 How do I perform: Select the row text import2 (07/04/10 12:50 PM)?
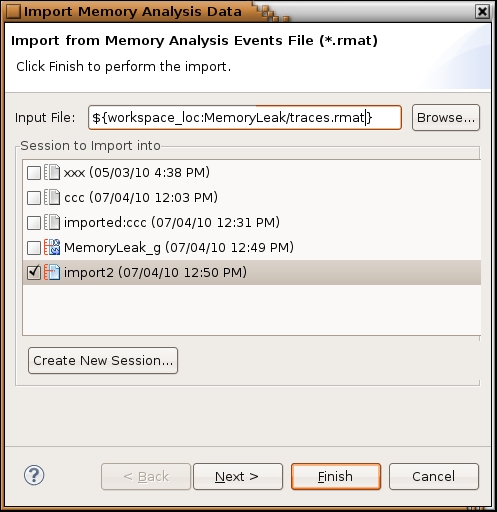[155, 273]
